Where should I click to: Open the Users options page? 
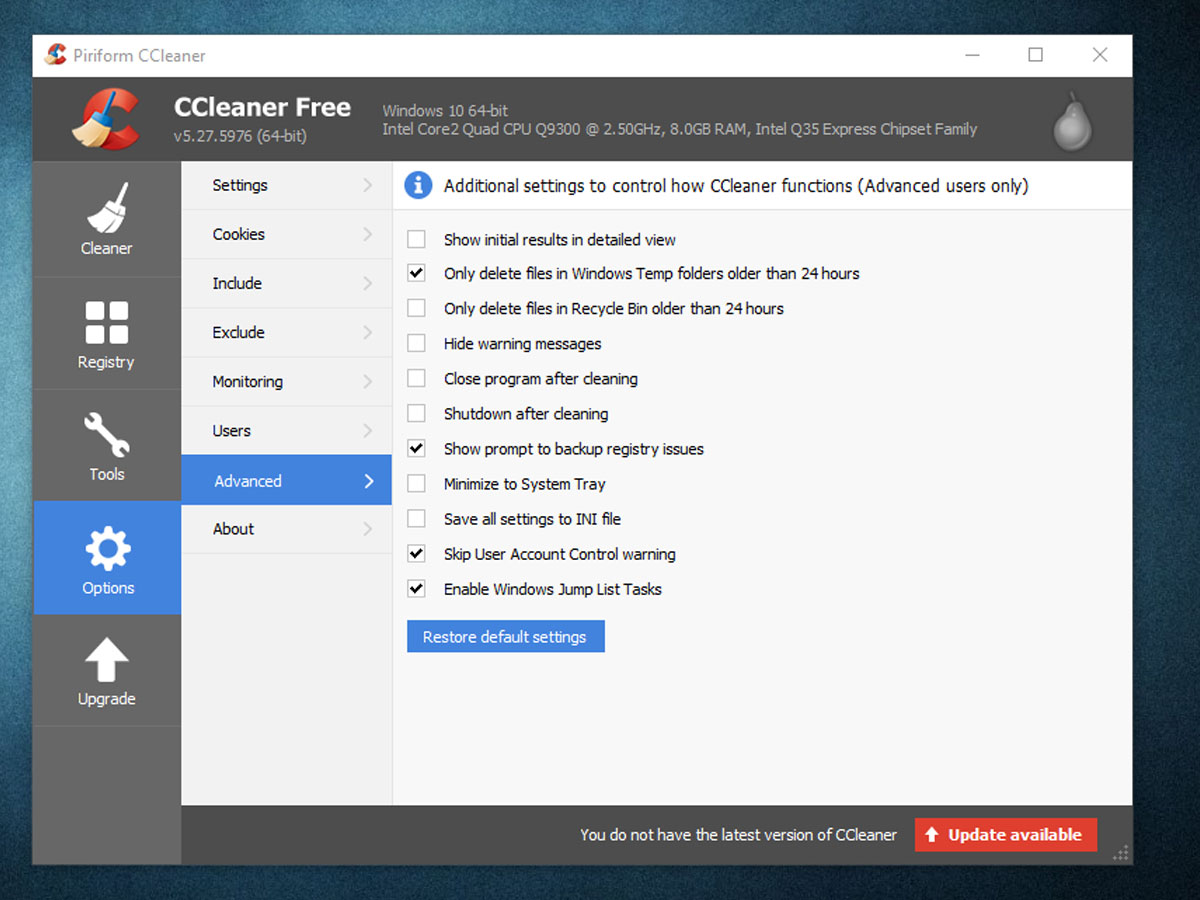tap(286, 430)
